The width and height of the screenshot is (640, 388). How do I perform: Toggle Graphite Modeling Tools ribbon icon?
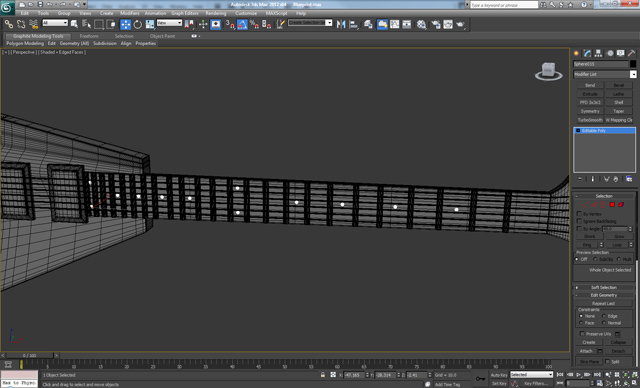(x=382, y=24)
